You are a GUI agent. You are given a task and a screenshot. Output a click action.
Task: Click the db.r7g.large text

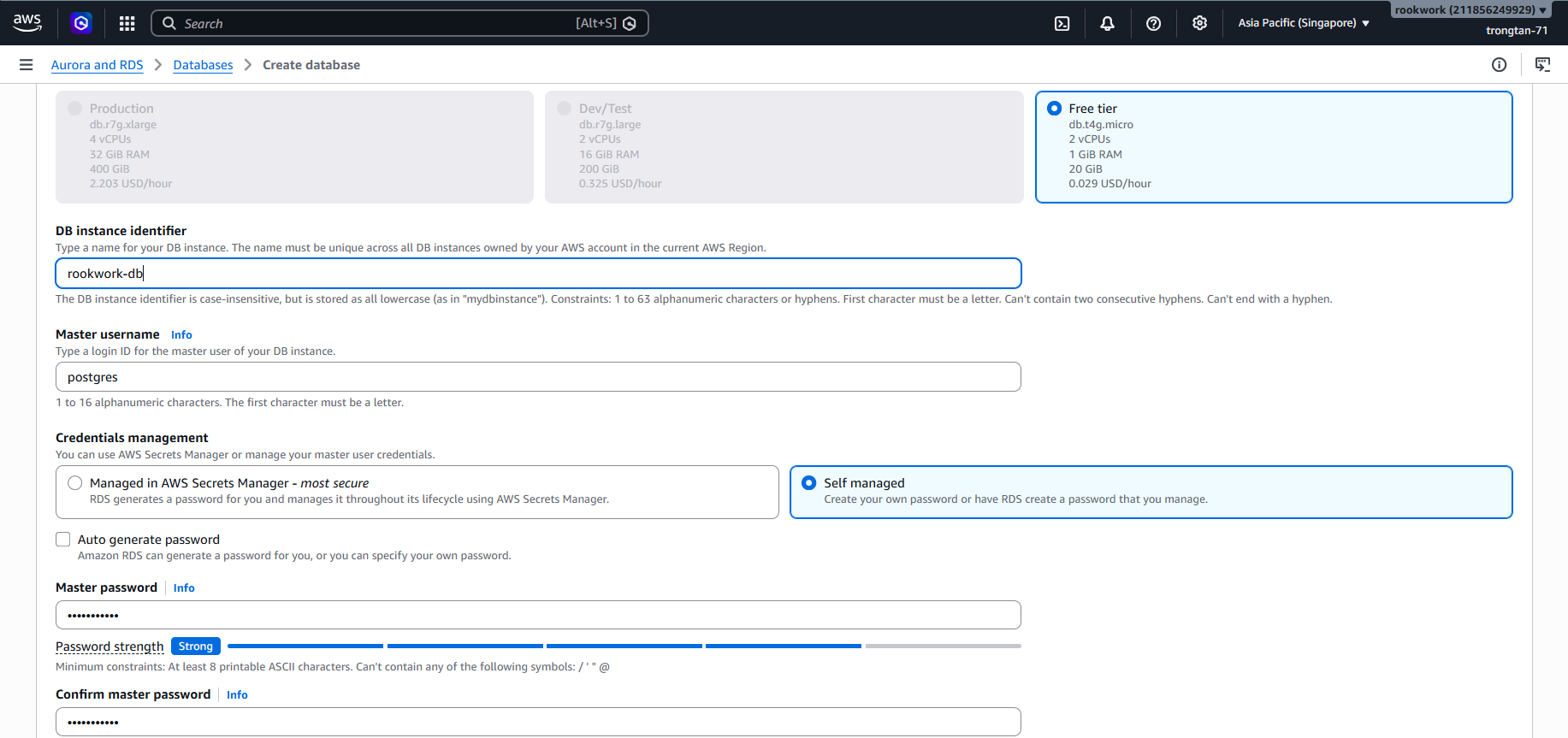[x=610, y=125]
